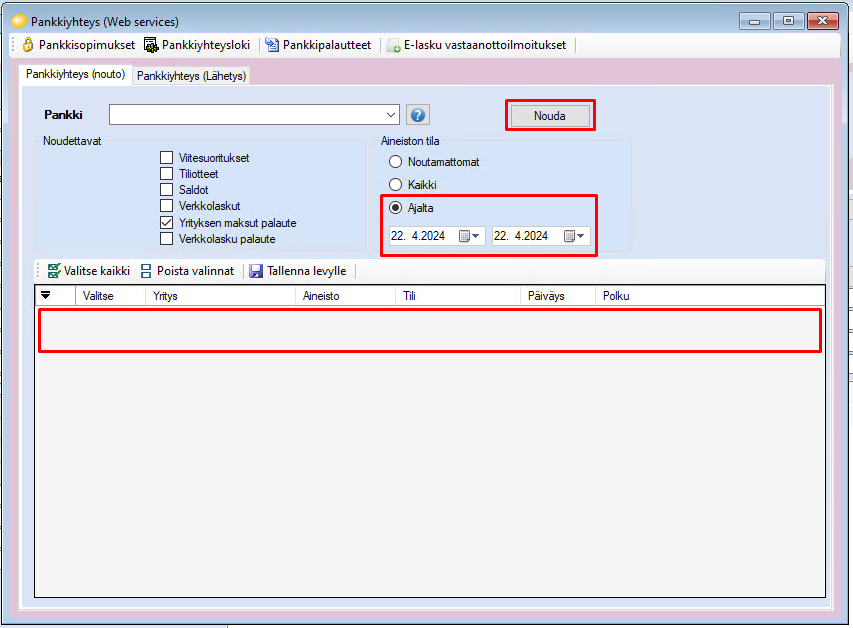The image size is (853, 628).
Task: Tick the Tiliotteet checkbox
Action: click(167, 174)
